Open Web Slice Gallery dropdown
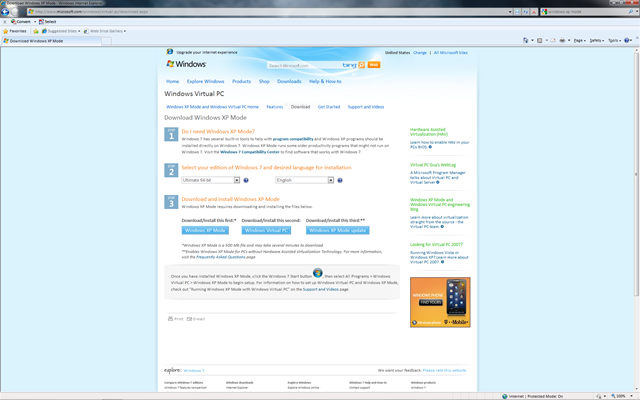 [x=104, y=31]
